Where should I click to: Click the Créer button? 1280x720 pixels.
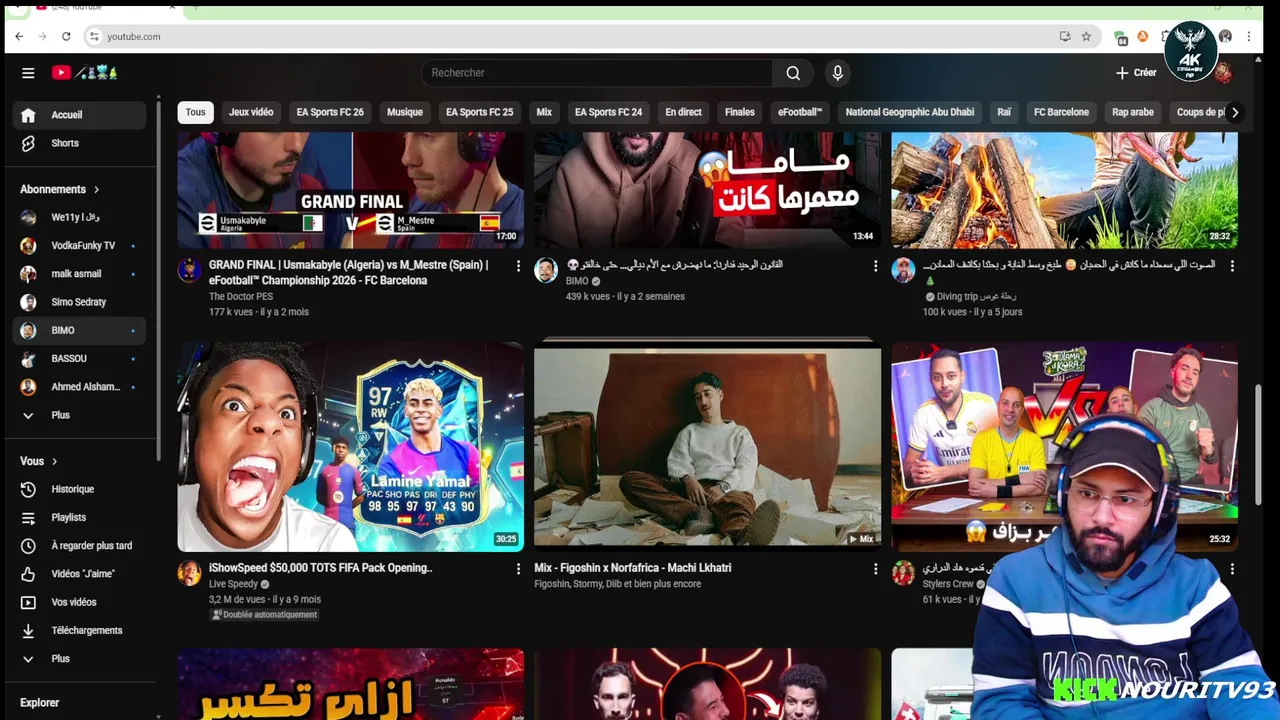click(1136, 73)
